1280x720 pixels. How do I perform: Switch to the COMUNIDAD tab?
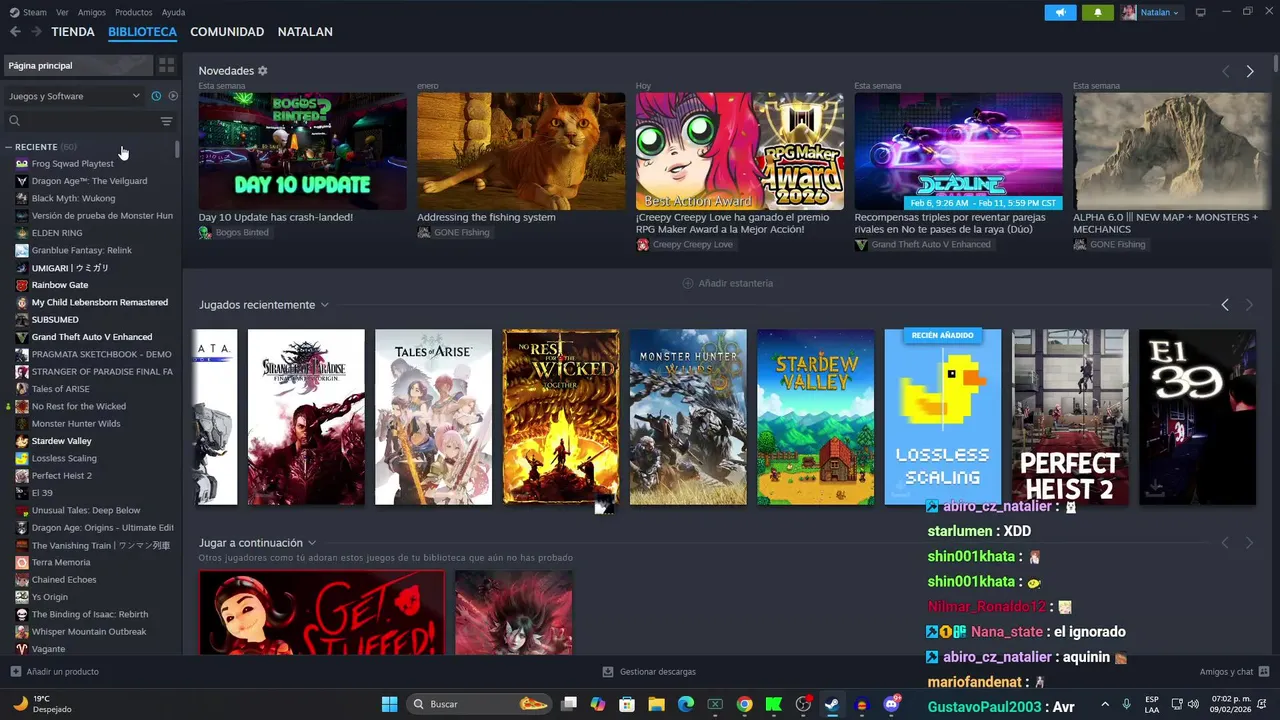[227, 32]
